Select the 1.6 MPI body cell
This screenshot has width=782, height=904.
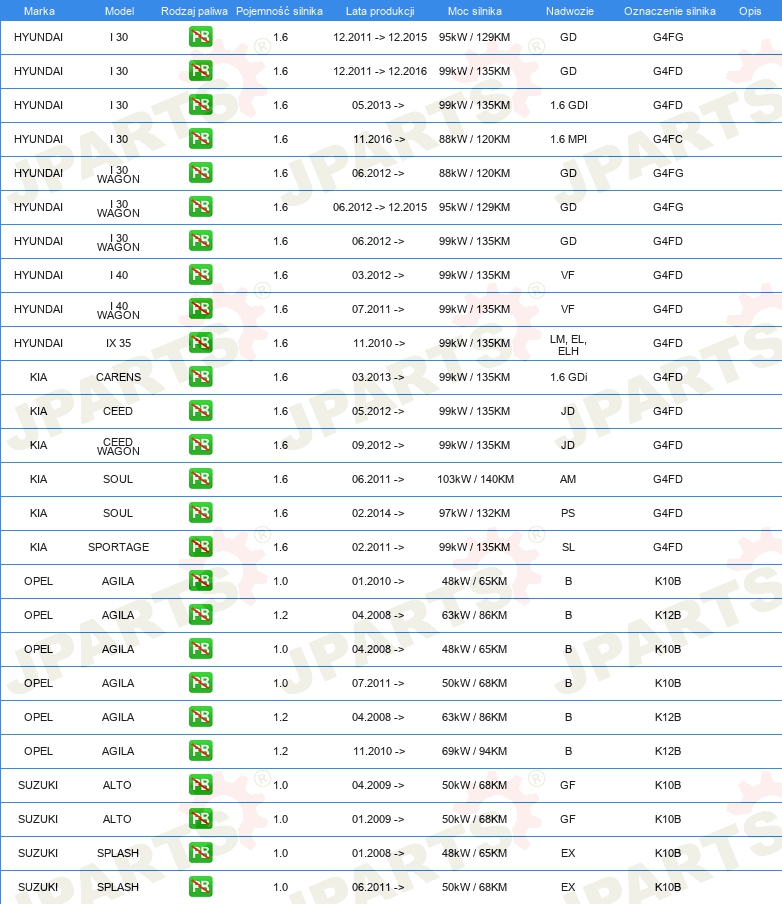[569, 139]
